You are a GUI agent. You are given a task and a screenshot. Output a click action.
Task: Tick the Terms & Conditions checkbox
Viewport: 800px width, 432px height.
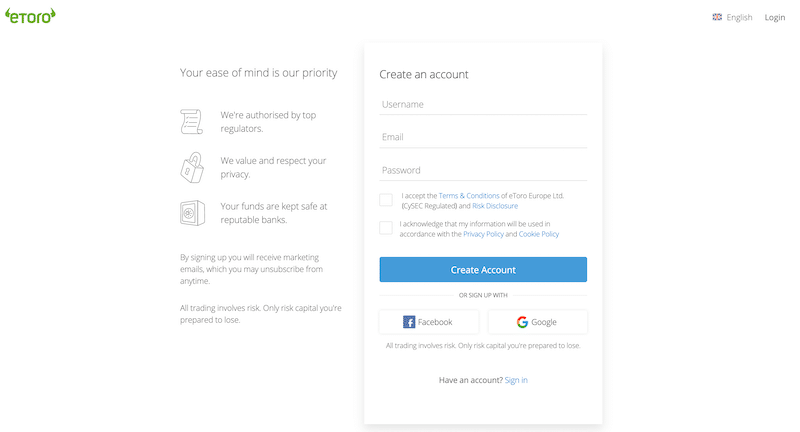386,200
